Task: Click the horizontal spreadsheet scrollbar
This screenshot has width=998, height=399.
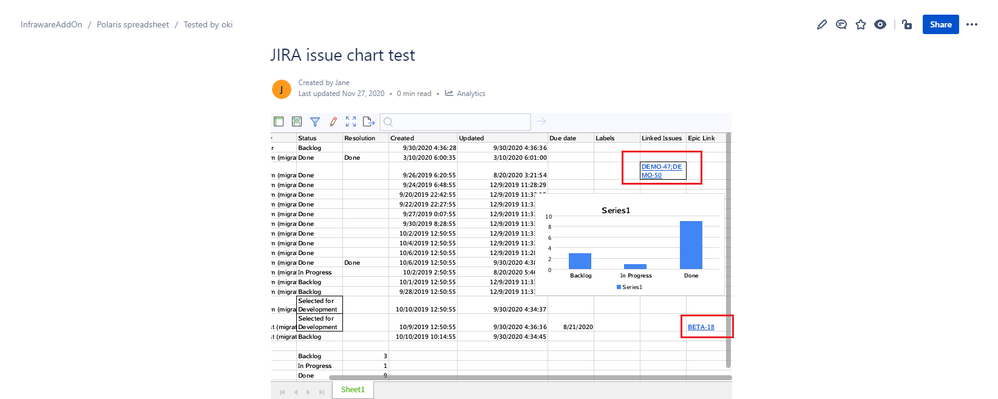Action: [x=530, y=378]
